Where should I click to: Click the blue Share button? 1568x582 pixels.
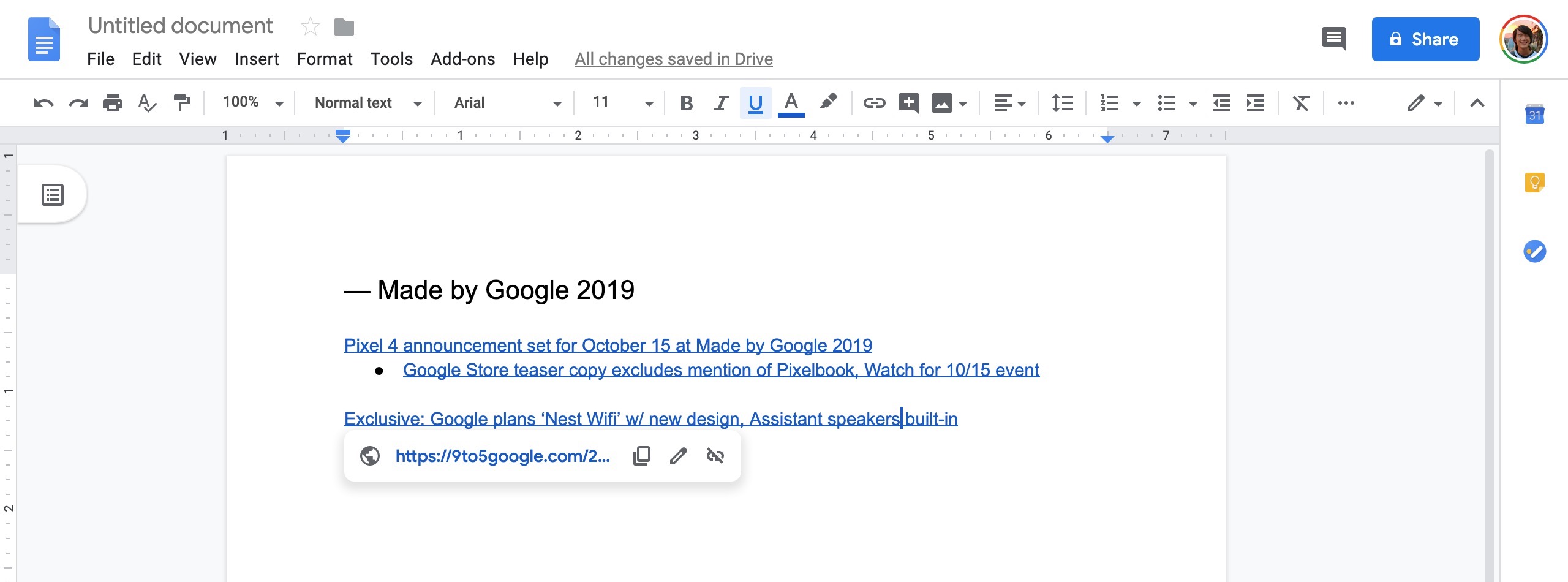(x=1425, y=39)
